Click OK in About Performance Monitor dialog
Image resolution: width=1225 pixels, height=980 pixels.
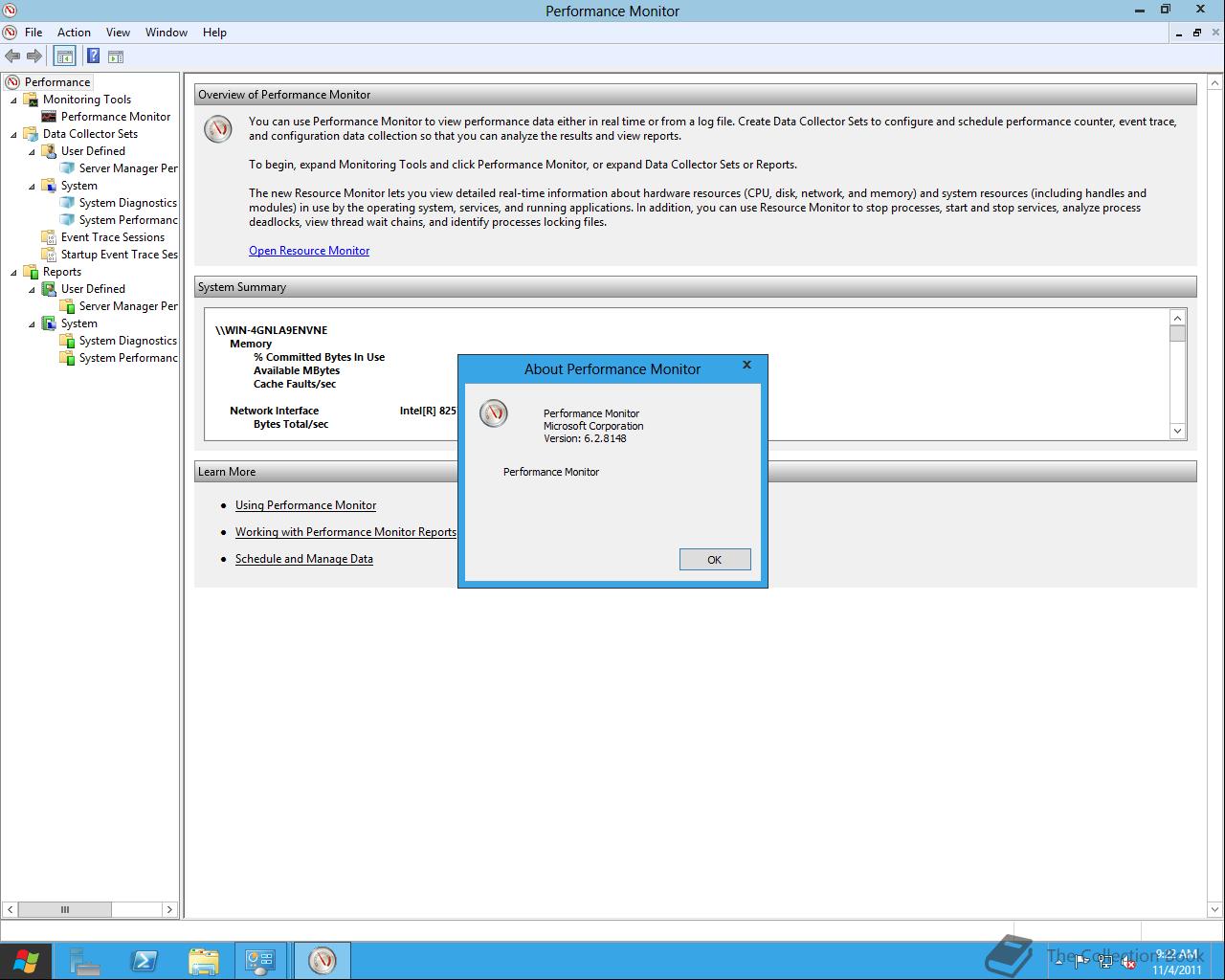click(x=715, y=560)
